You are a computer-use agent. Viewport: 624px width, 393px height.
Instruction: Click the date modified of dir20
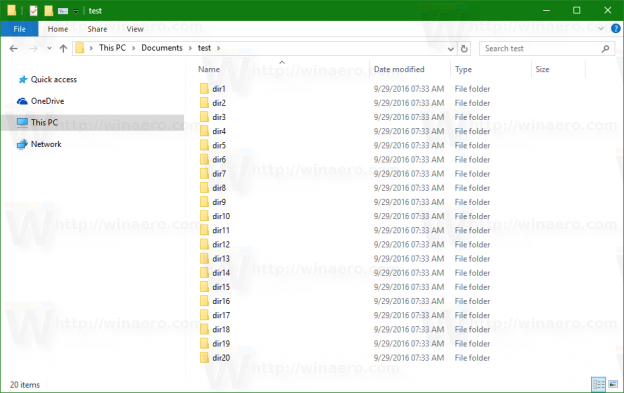[x=409, y=358]
